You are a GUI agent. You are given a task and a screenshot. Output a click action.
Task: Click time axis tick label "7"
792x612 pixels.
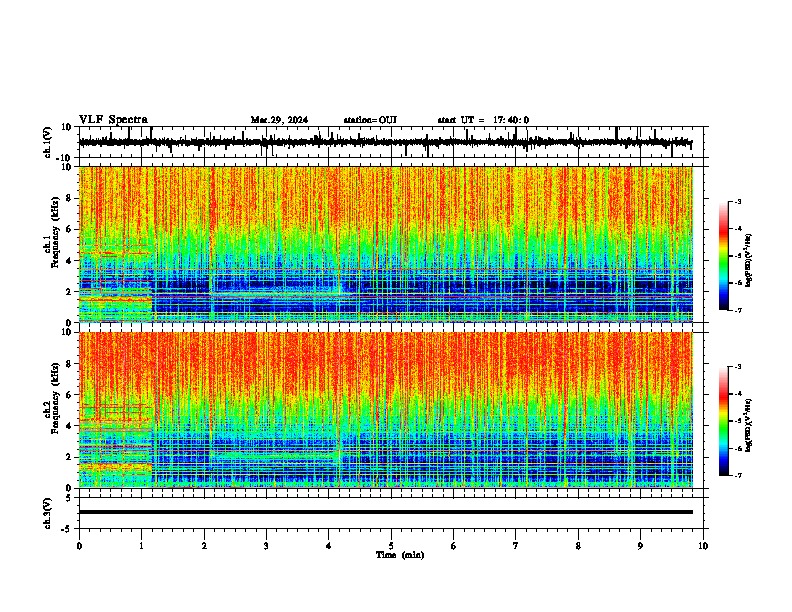point(516,546)
